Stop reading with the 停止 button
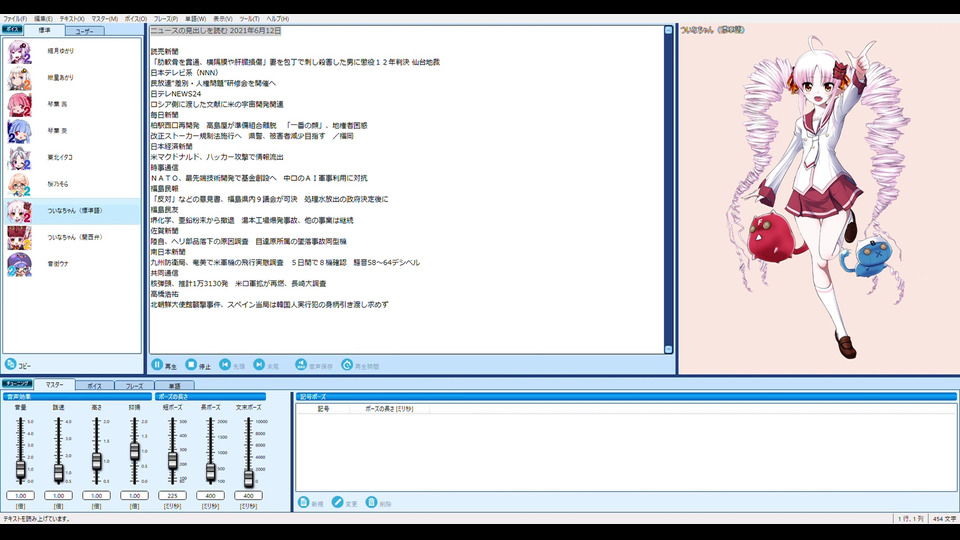Screen dimensions: 960x540 click(191, 365)
